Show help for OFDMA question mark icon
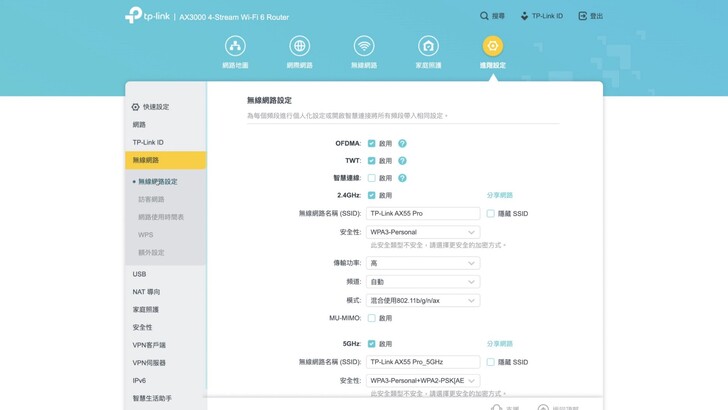The image size is (728, 410). point(402,144)
